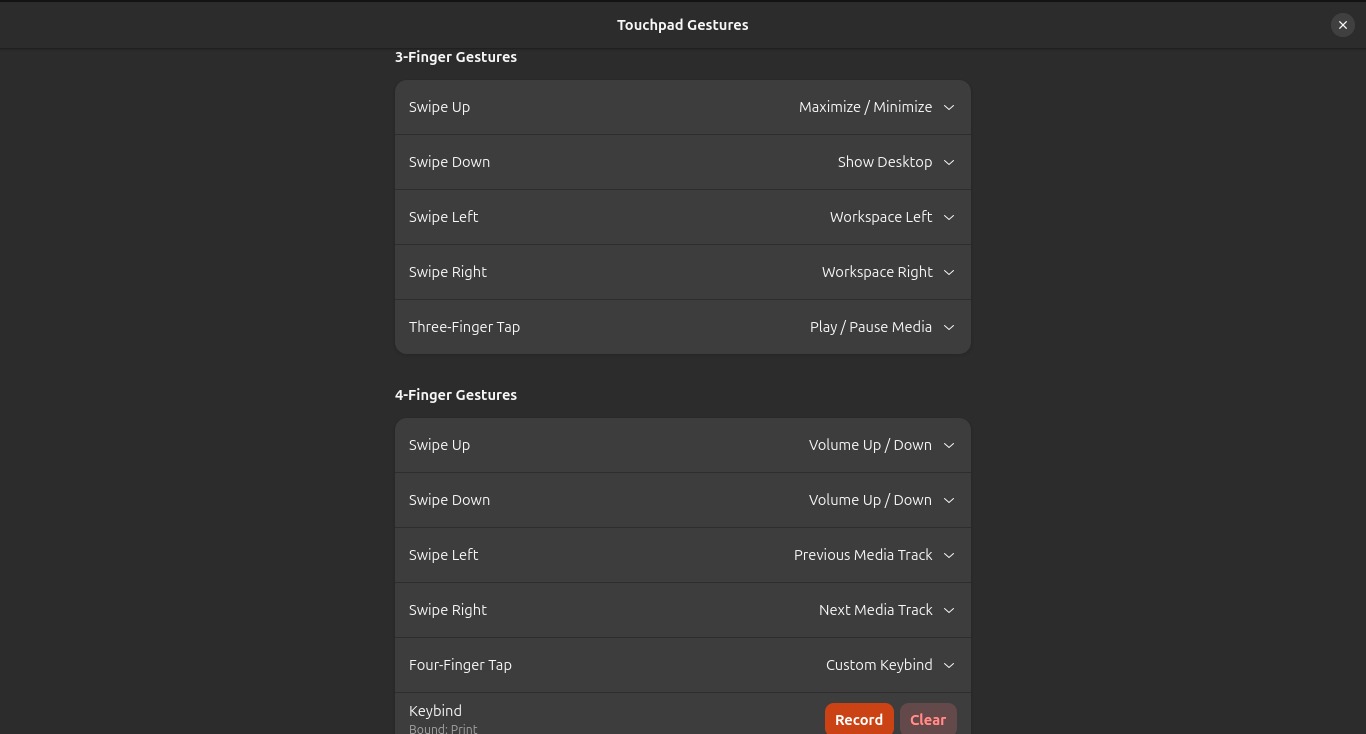Screen dimensions: 1366x734
Task: Expand the Custom Keybind dropdown
Action: (x=890, y=665)
